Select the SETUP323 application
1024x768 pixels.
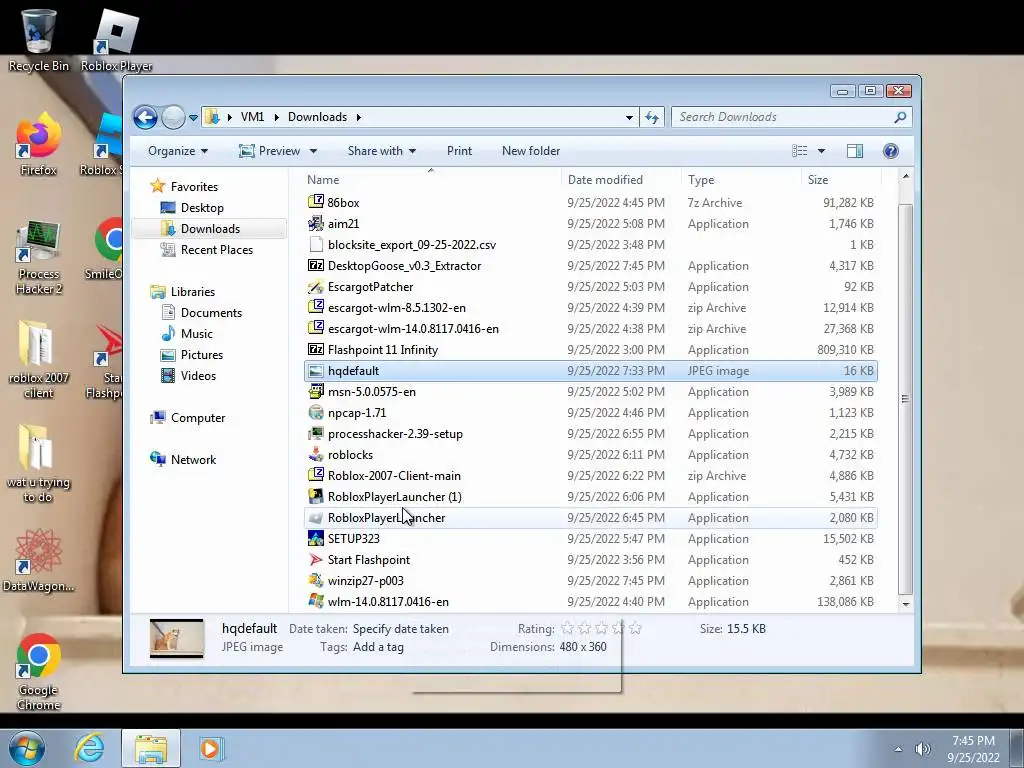click(x=590, y=539)
